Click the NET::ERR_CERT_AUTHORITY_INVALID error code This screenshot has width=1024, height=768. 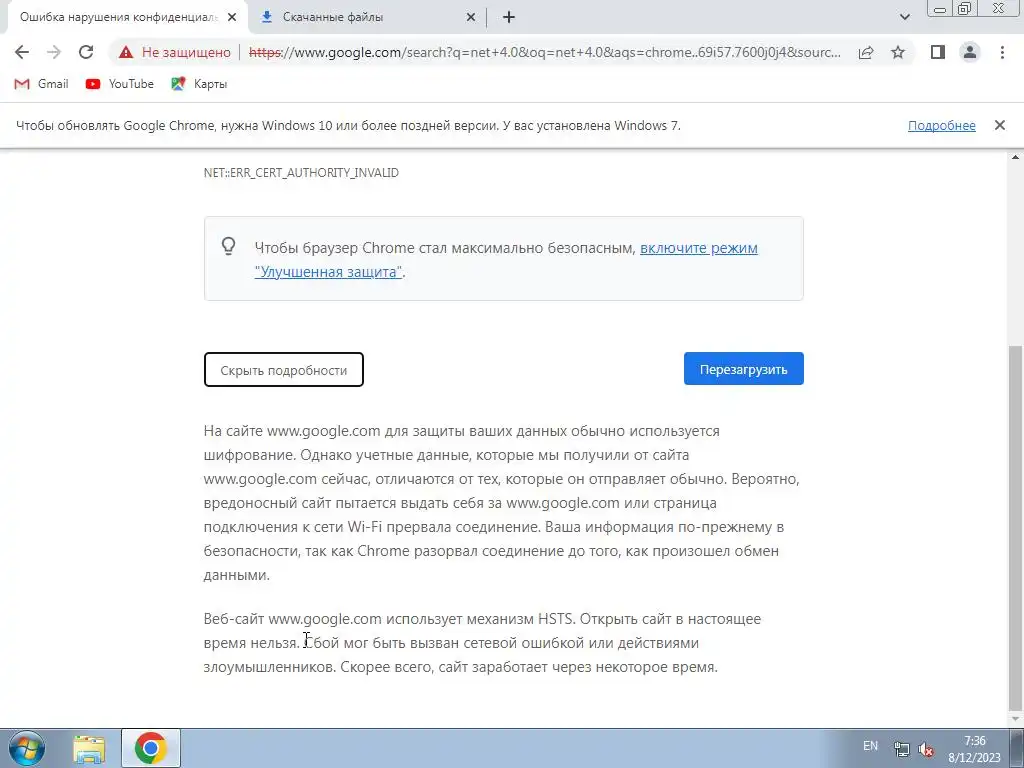[301, 172]
